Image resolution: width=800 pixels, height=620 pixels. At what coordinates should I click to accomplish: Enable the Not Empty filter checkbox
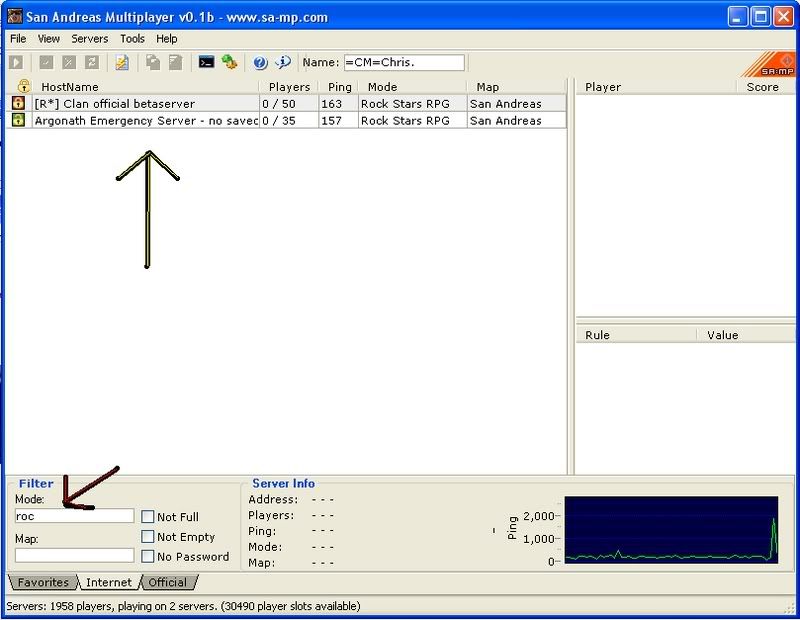coord(147,536)
